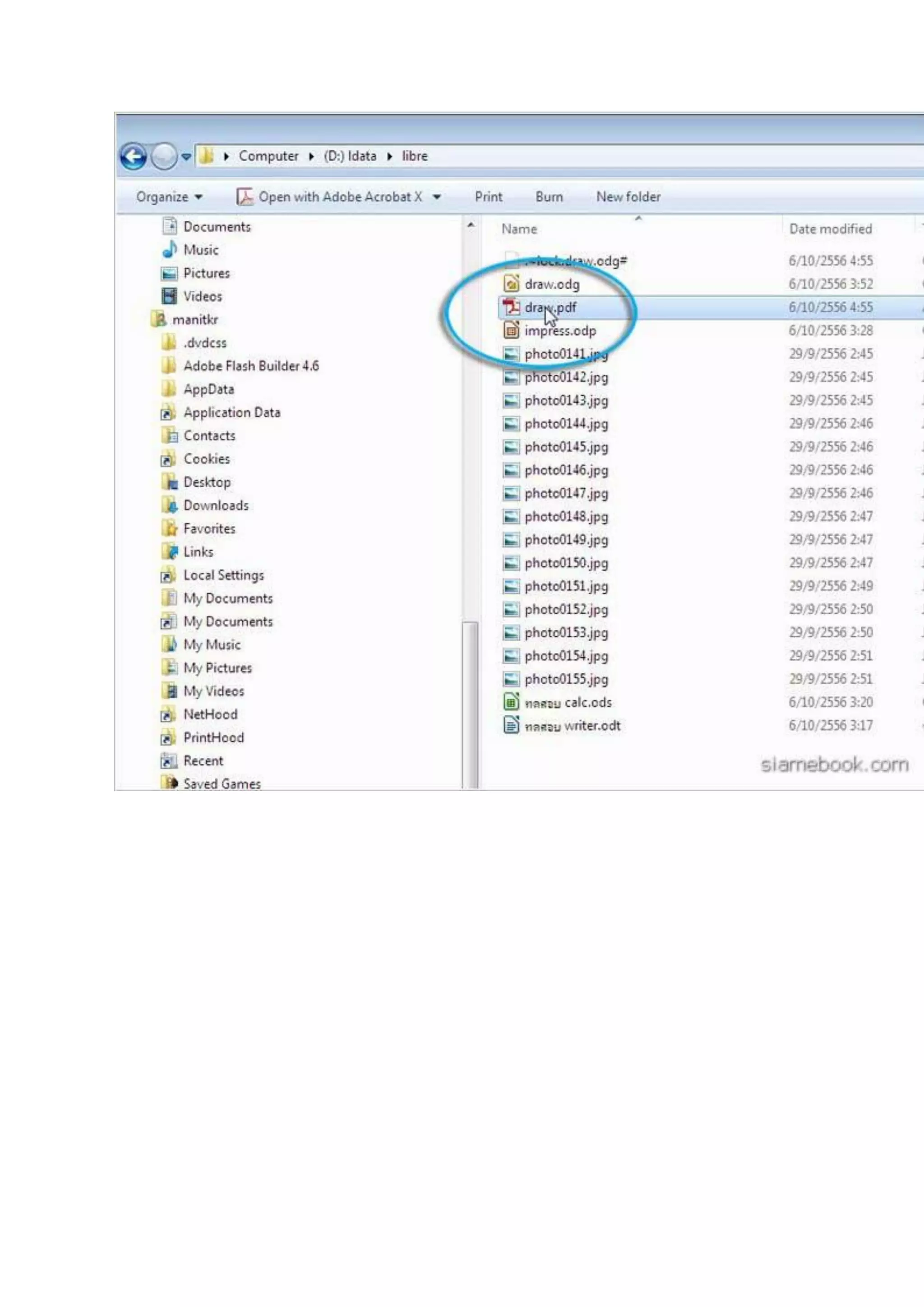Screen dimensions: 924x1307
Task: Select NetHood in the tree
Action: 210,714
